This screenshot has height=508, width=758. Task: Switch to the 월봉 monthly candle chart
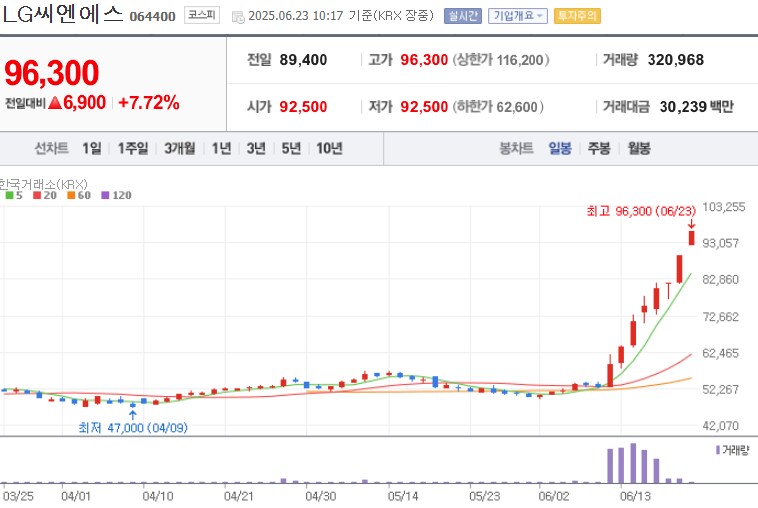tap(639, 148)
